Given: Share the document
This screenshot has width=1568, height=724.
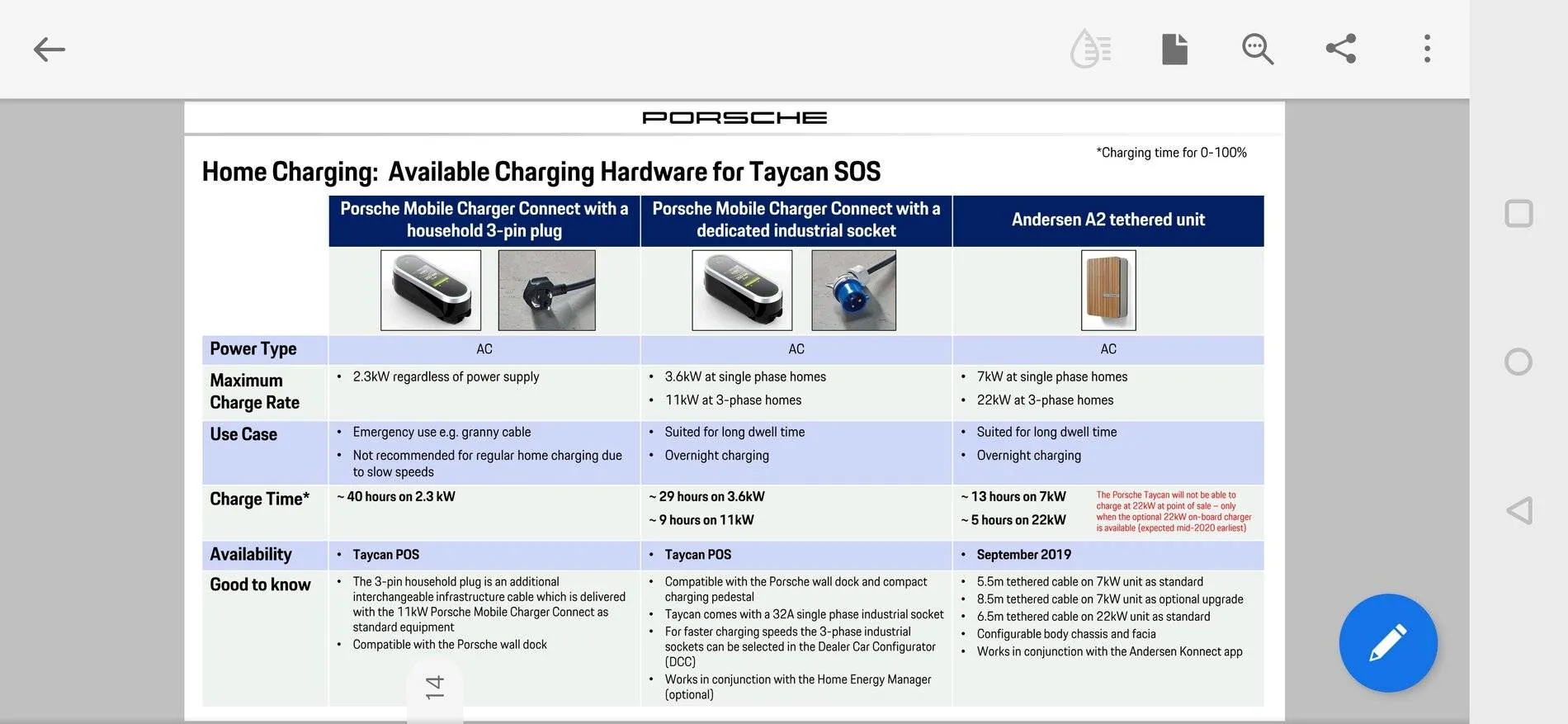Looking at the screenshot, I should pos(1341,49).
